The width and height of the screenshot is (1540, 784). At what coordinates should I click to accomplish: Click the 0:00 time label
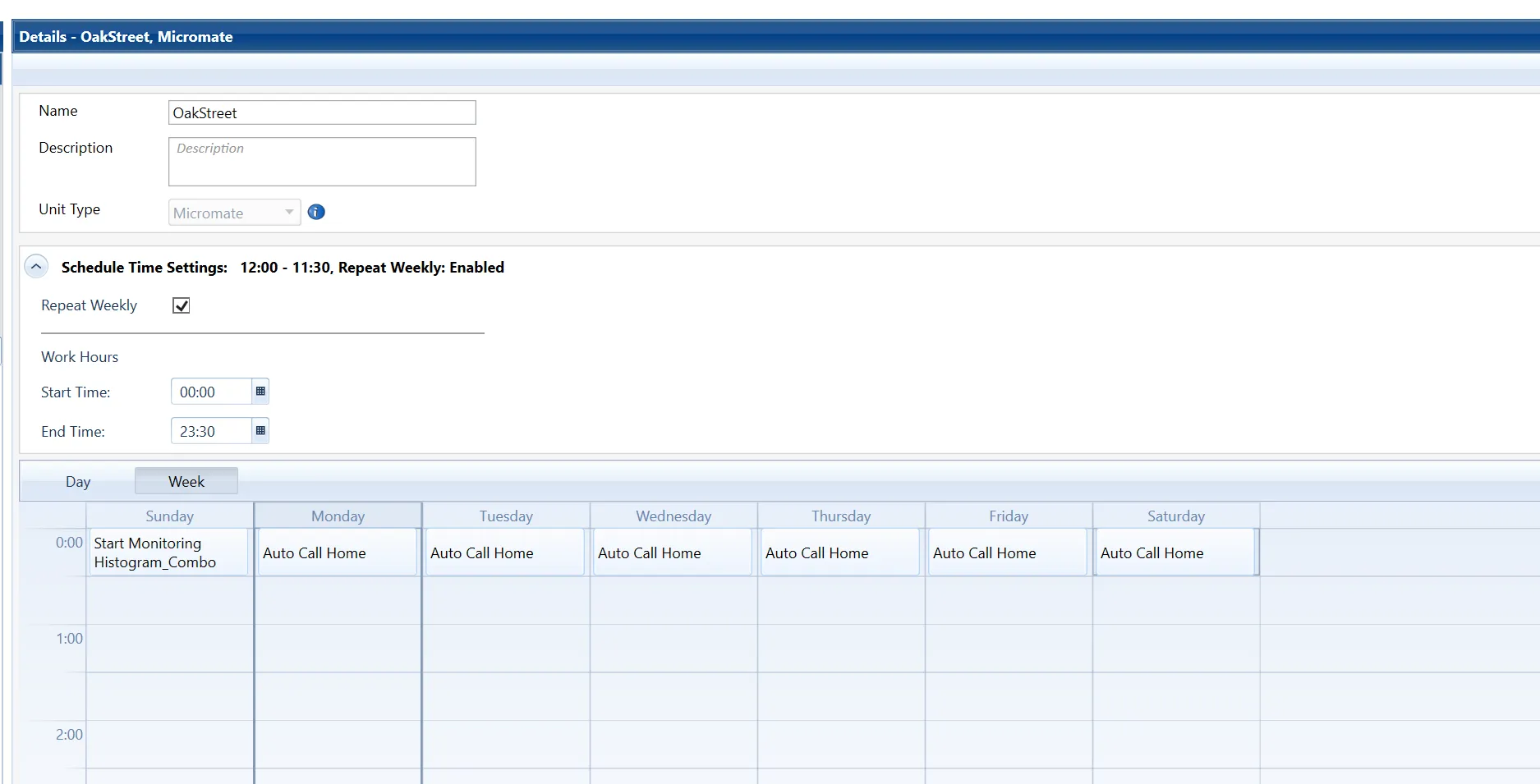[x=69, y=543]
